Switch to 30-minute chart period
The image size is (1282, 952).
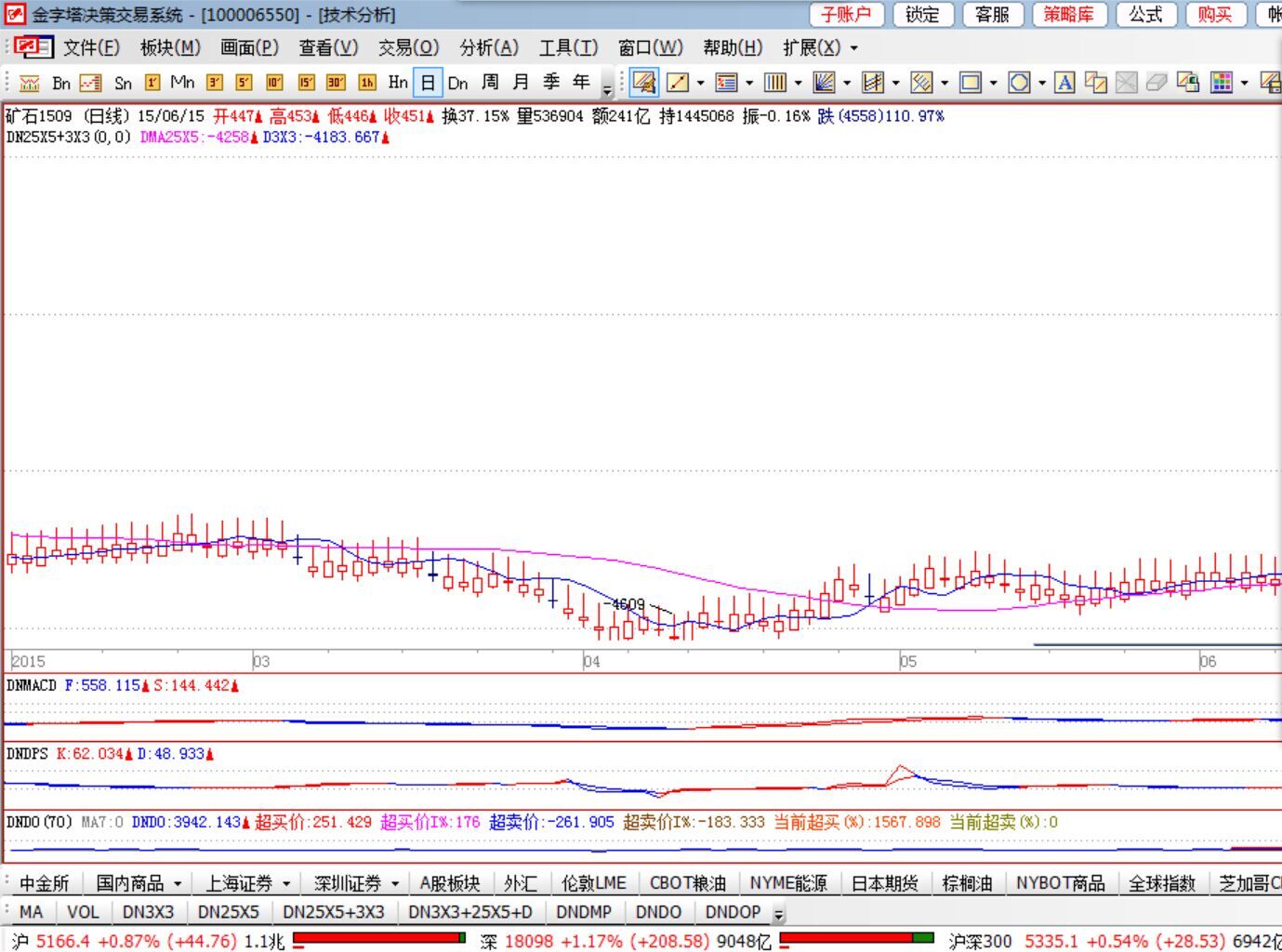coord(336,83)
